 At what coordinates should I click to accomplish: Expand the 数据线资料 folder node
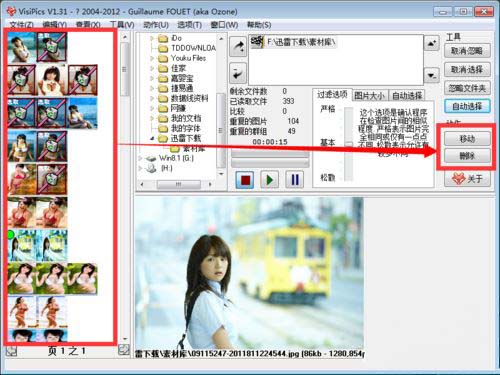click(x=152, y=98)
